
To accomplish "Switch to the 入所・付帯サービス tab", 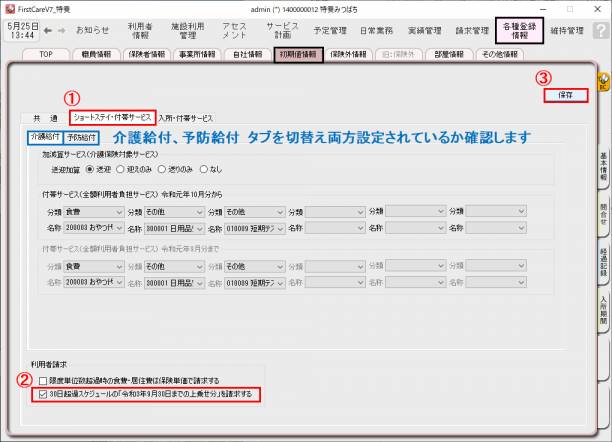I will (185, 118).
